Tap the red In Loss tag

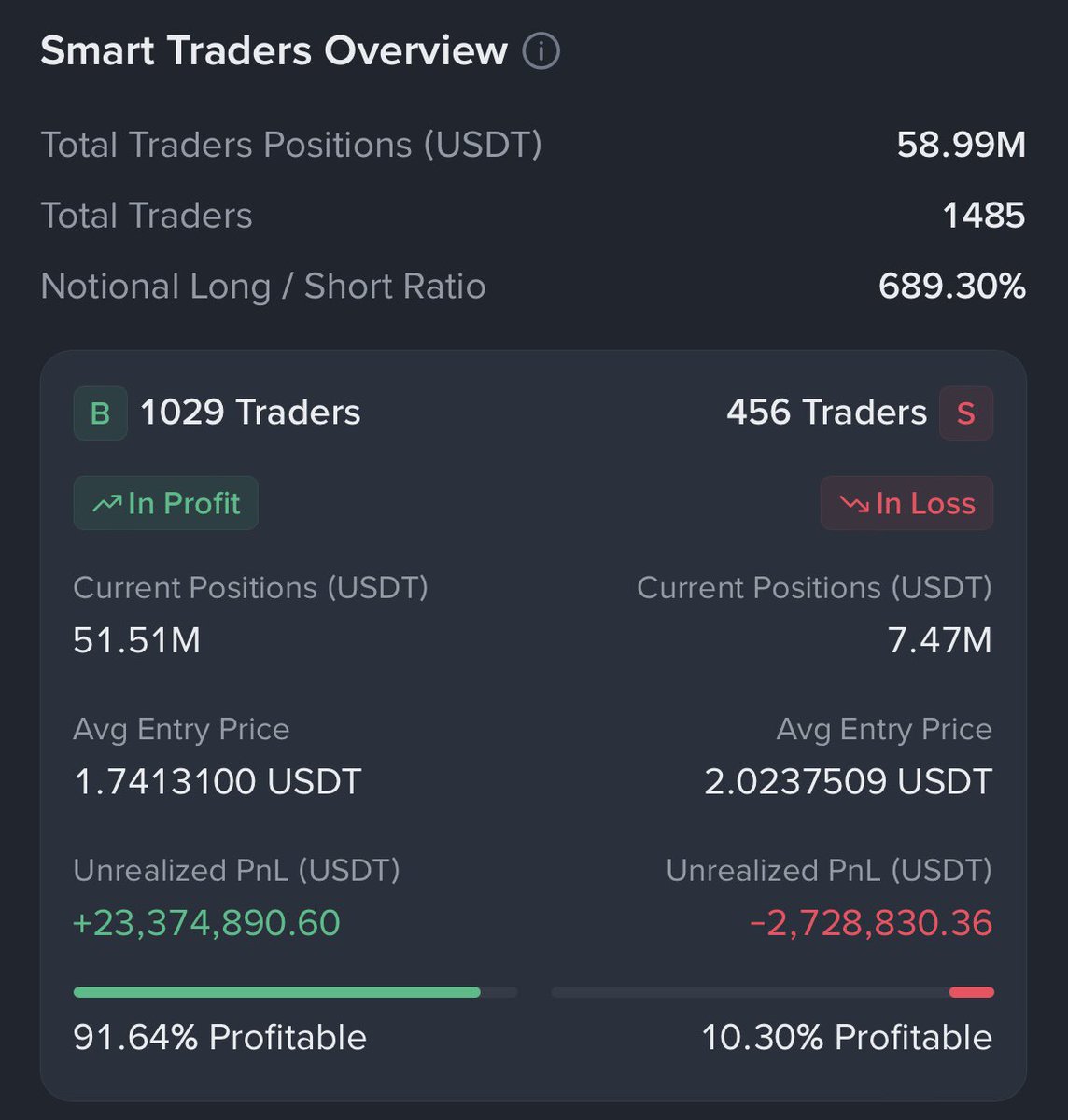pos(906,503)
